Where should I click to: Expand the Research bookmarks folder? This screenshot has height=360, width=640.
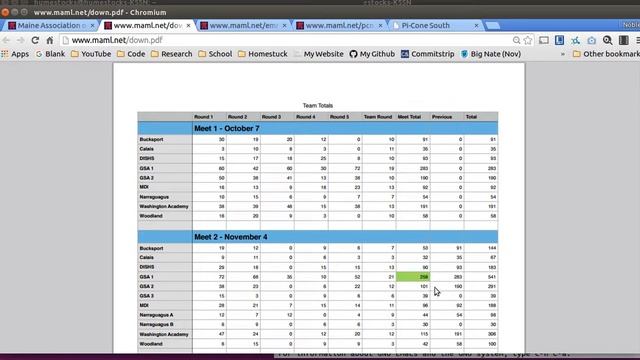pyautogui.click(x=171, y=54)
